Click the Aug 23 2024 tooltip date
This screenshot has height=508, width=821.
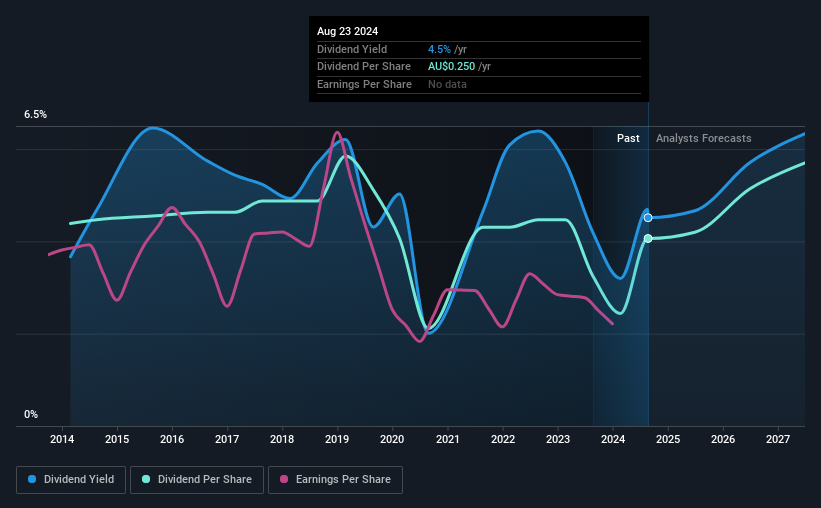click(x=347, y=31)
